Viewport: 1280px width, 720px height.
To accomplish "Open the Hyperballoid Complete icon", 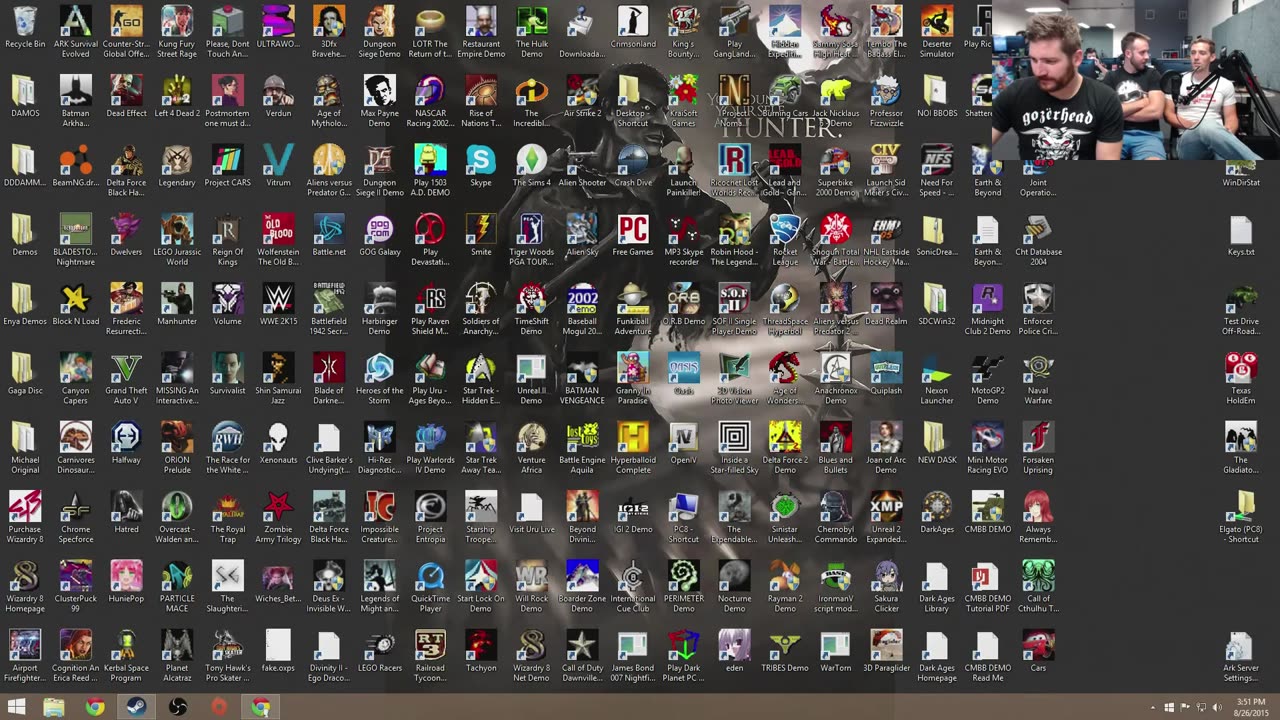I will point(633,447).
